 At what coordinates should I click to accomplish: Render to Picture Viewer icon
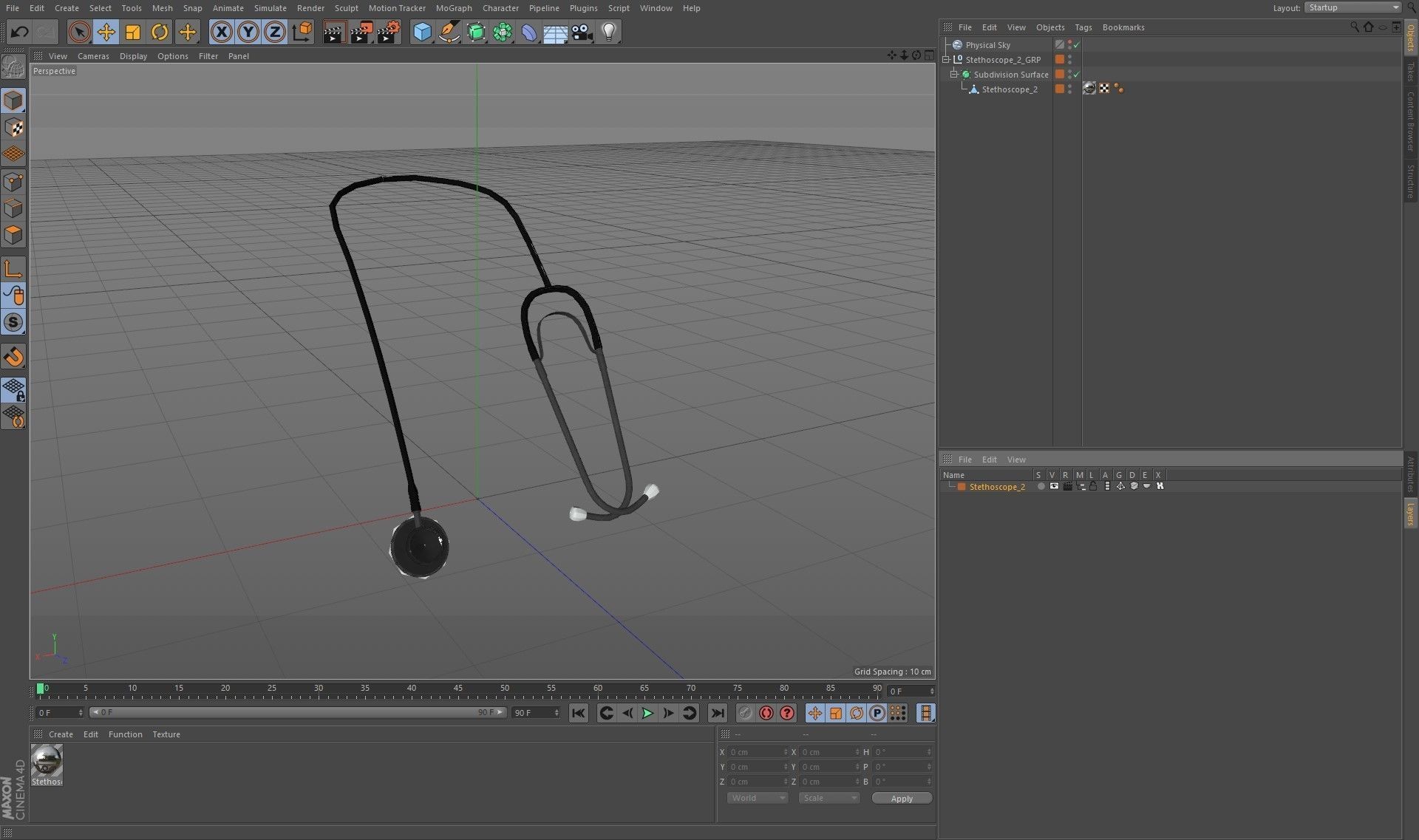[x=361, y=32]
